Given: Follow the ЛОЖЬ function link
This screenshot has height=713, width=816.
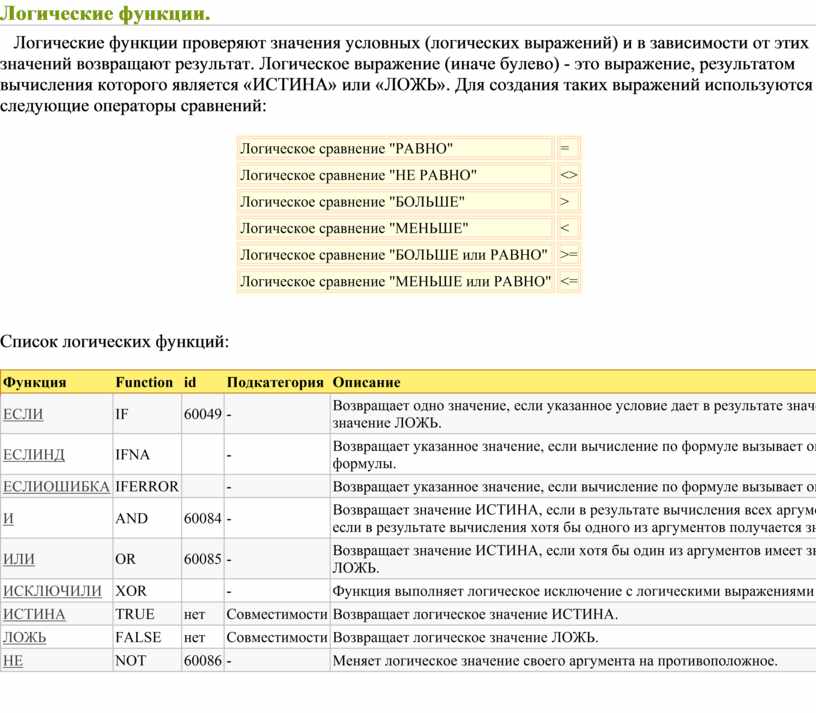Looking at the screenshot, I should coord(24,637).
